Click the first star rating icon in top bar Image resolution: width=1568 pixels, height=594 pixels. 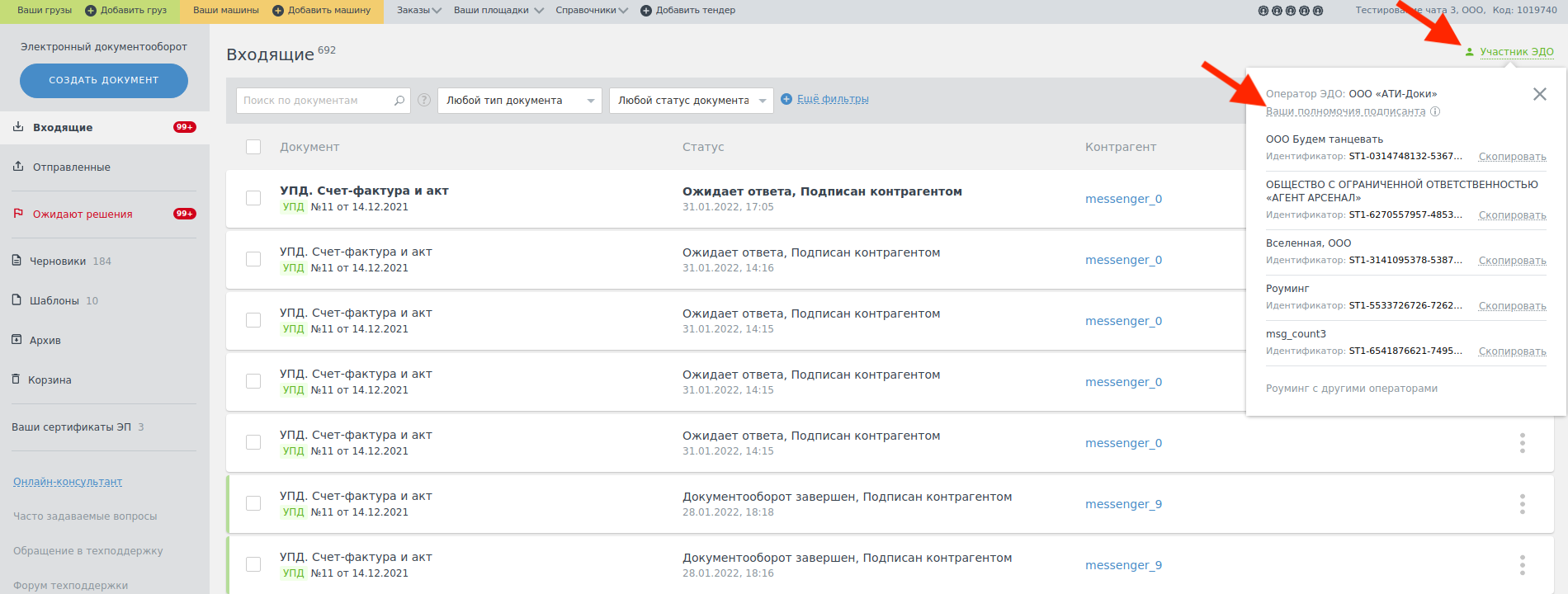click(1263, 11)
